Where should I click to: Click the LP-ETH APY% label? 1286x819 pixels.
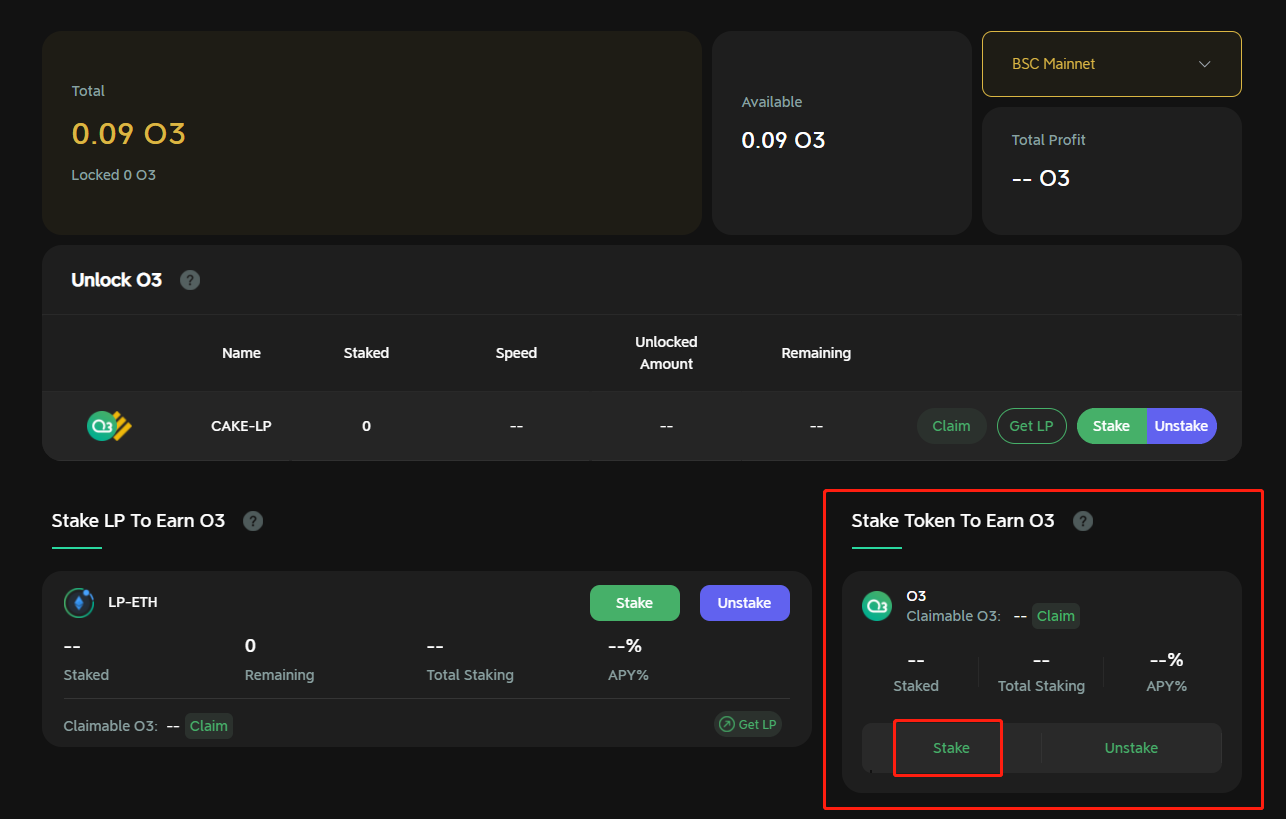(x=629, y=675)
